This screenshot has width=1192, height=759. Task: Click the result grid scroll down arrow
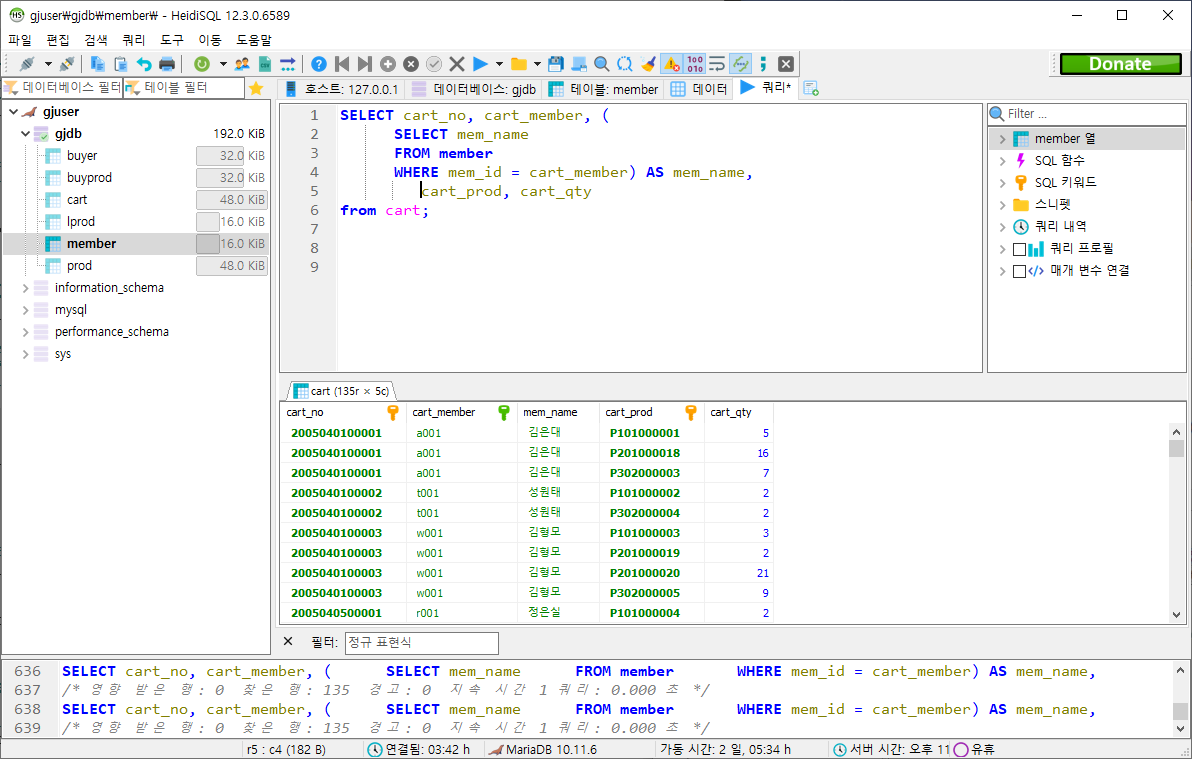tap(1176, 615)
